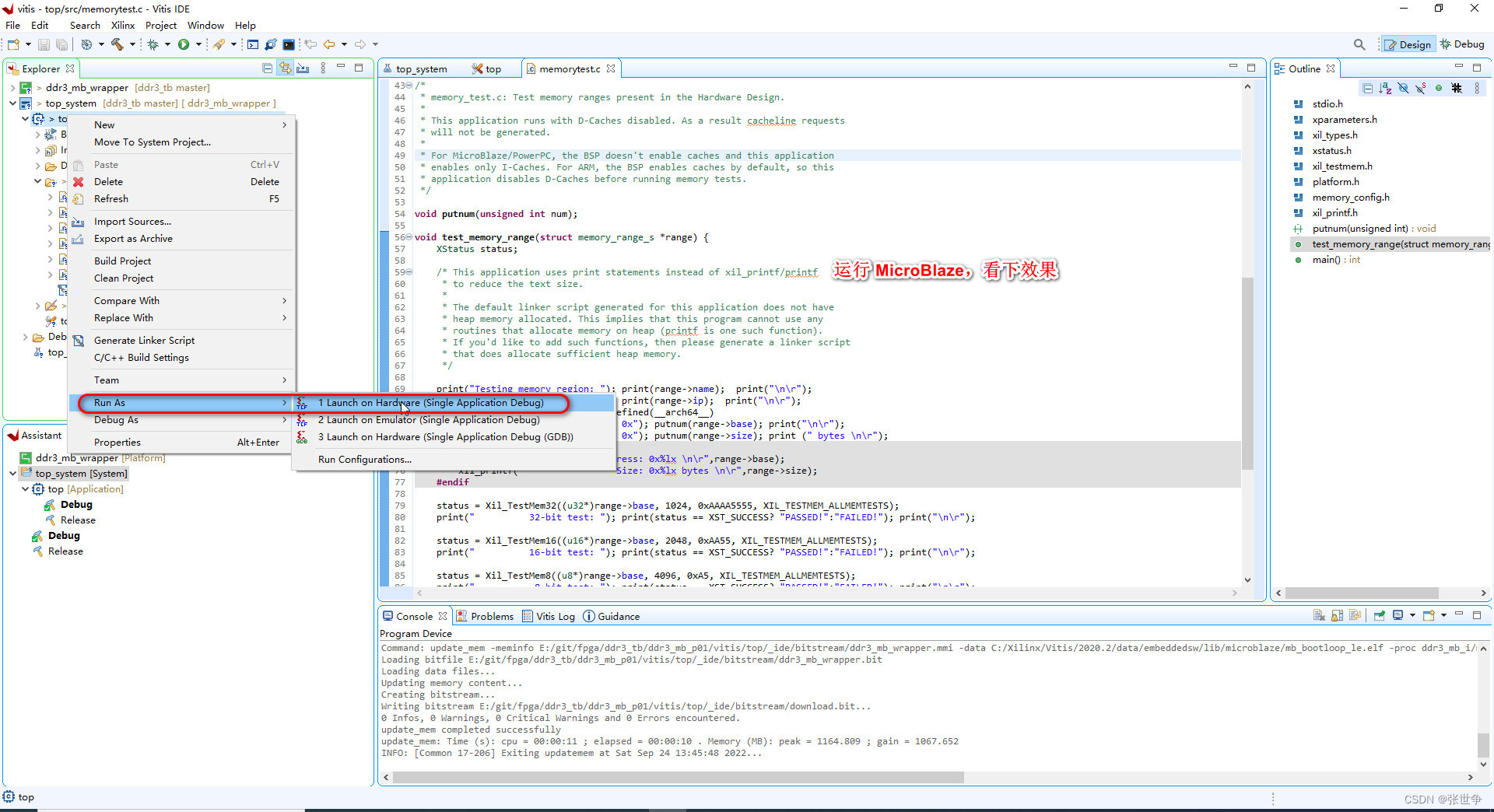Minimize the Console panel
The width and height of the screenshot is (1494, 812).
pos(1459,614)
